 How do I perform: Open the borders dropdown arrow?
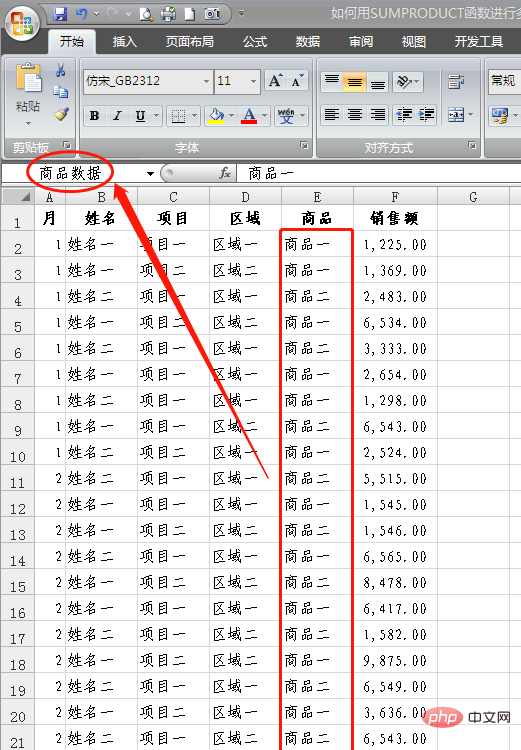[x=194, y=116]
